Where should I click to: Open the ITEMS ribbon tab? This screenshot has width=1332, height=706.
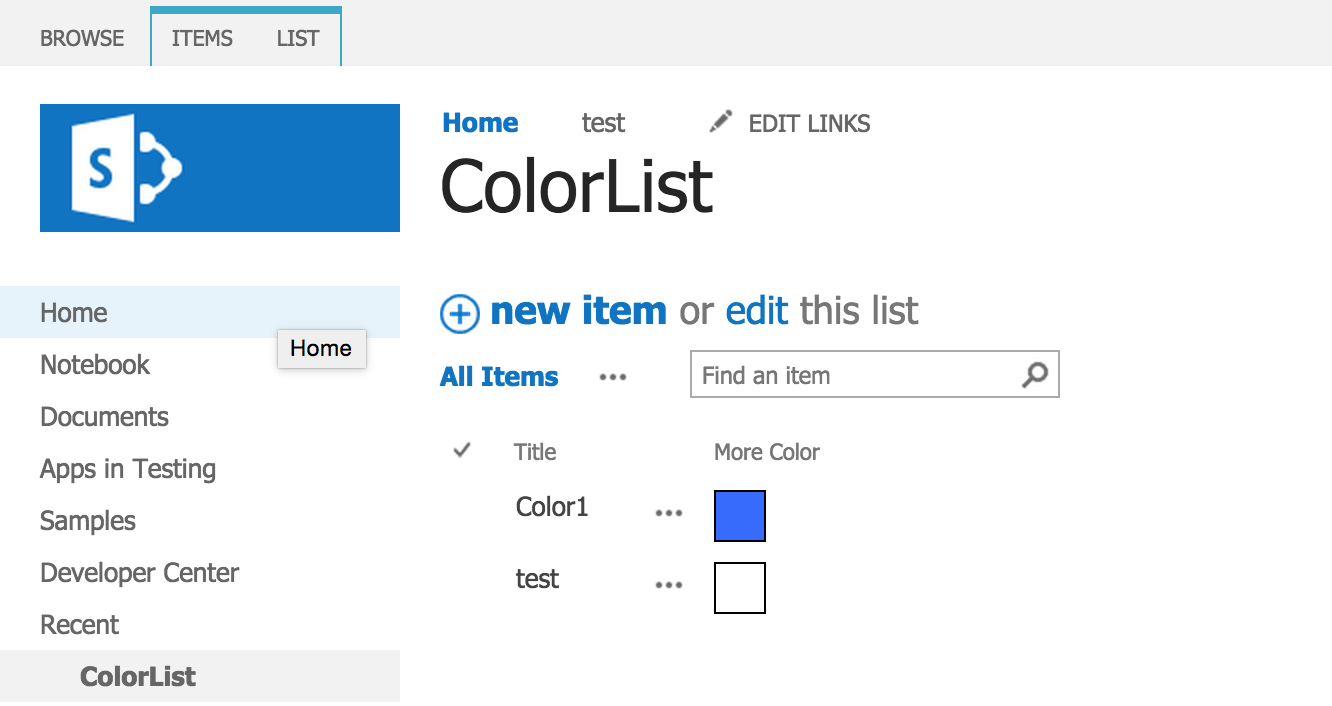point(202,38)
